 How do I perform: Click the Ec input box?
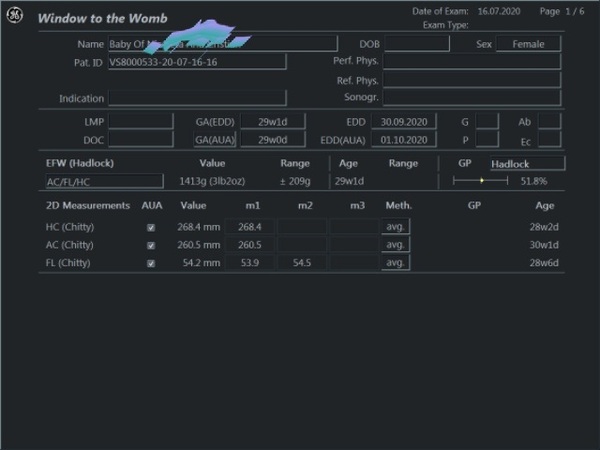(549, 140)
